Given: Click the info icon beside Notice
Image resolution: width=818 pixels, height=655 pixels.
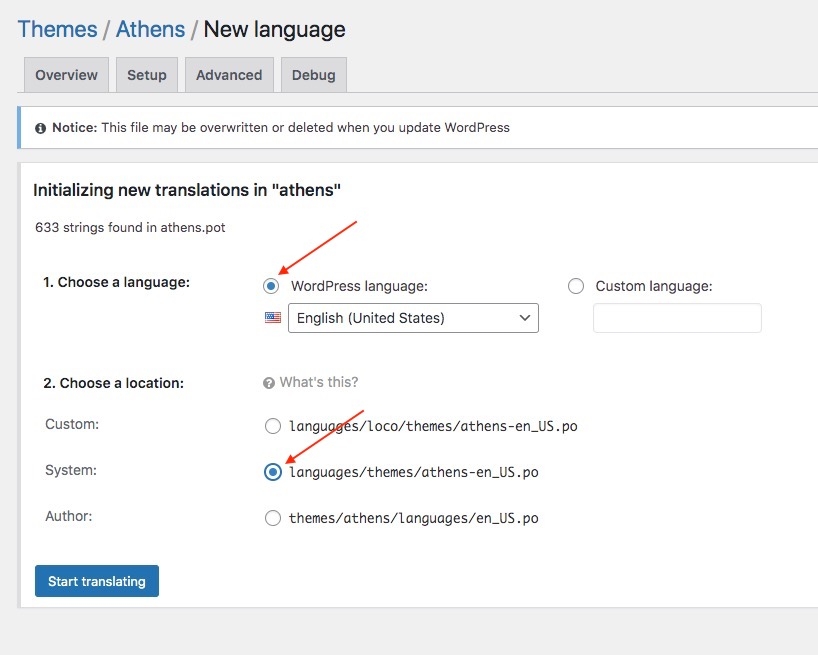Looking at the screenshot, I should pyautogui.click(x=40, y=128).
